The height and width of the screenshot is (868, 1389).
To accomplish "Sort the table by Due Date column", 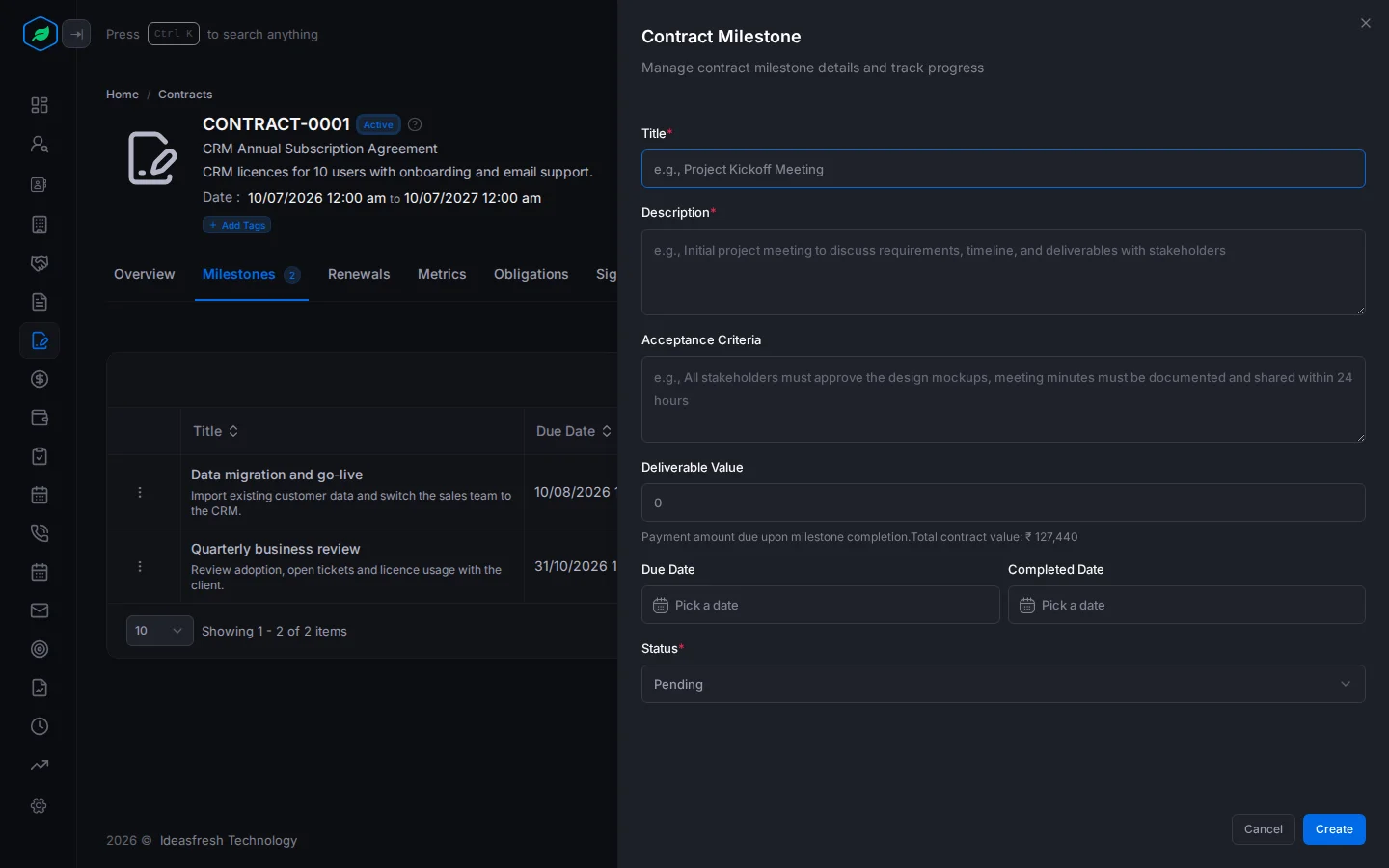I will coord(574,431).
